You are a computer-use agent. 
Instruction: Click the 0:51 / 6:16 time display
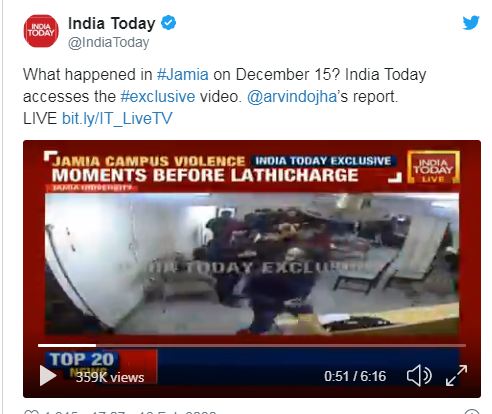click(x=355, y=376)
